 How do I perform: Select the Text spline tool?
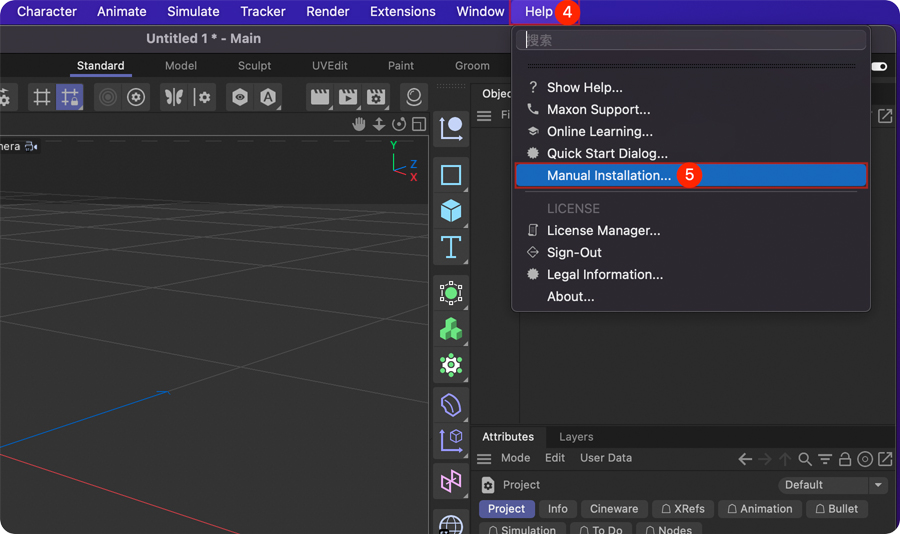pos(451,247)
